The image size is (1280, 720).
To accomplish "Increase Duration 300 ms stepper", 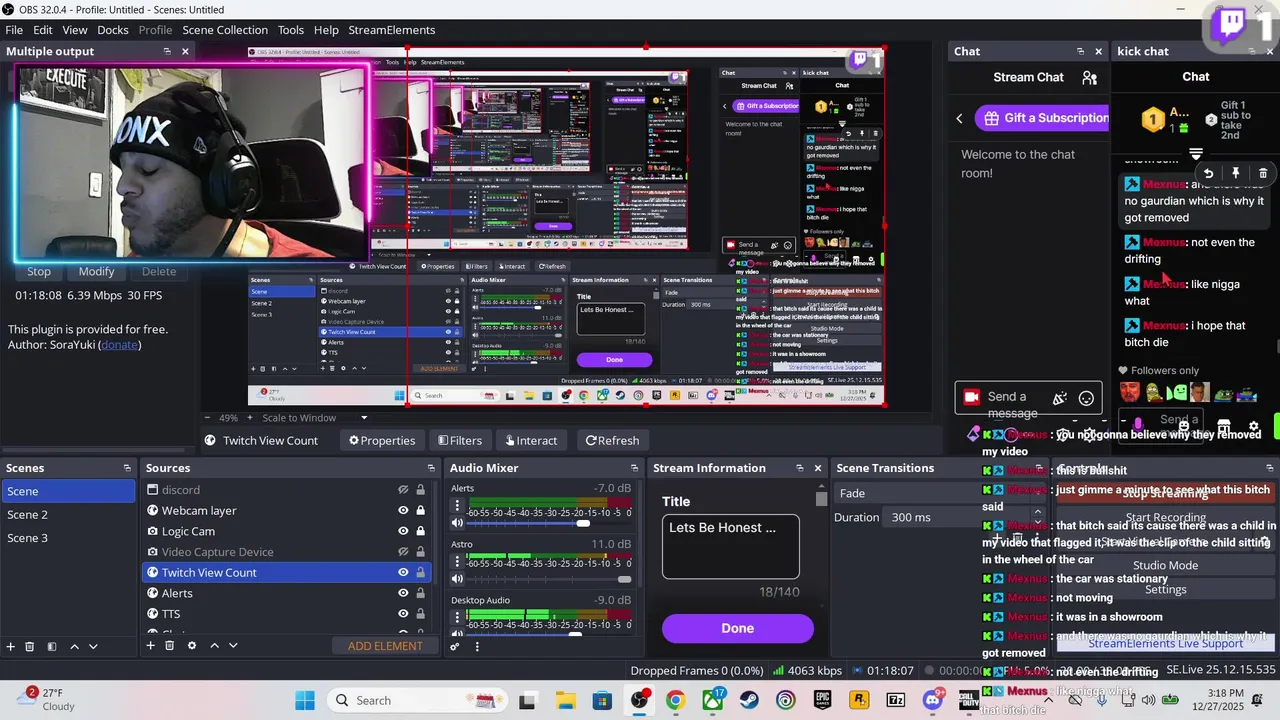I will [1037, 512].
